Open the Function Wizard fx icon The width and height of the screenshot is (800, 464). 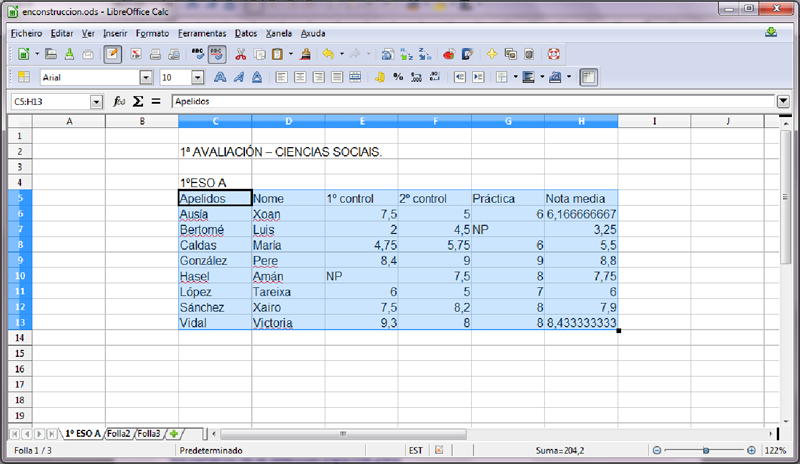[x=119, y=101]
